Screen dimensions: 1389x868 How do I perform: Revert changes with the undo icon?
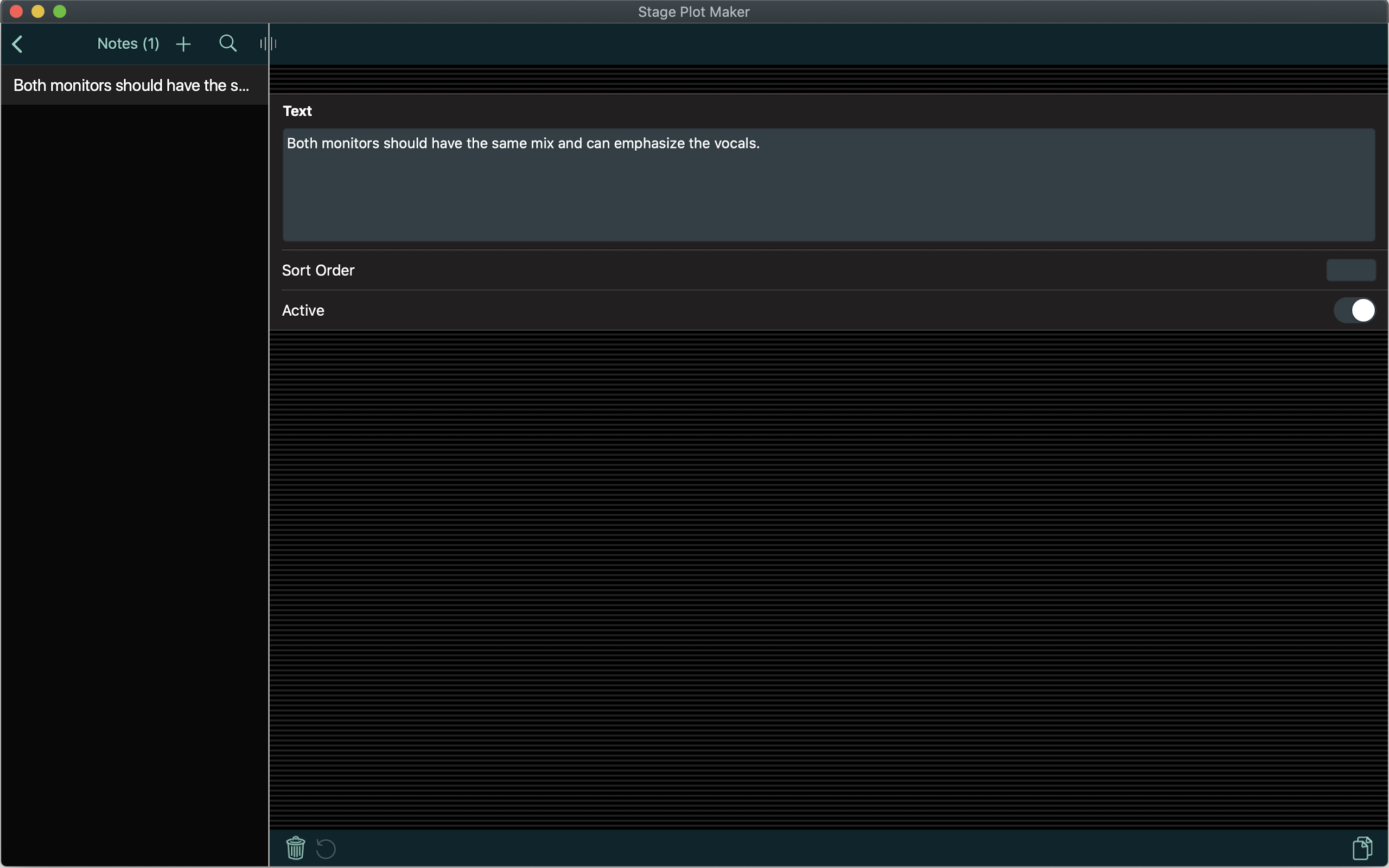326,848
